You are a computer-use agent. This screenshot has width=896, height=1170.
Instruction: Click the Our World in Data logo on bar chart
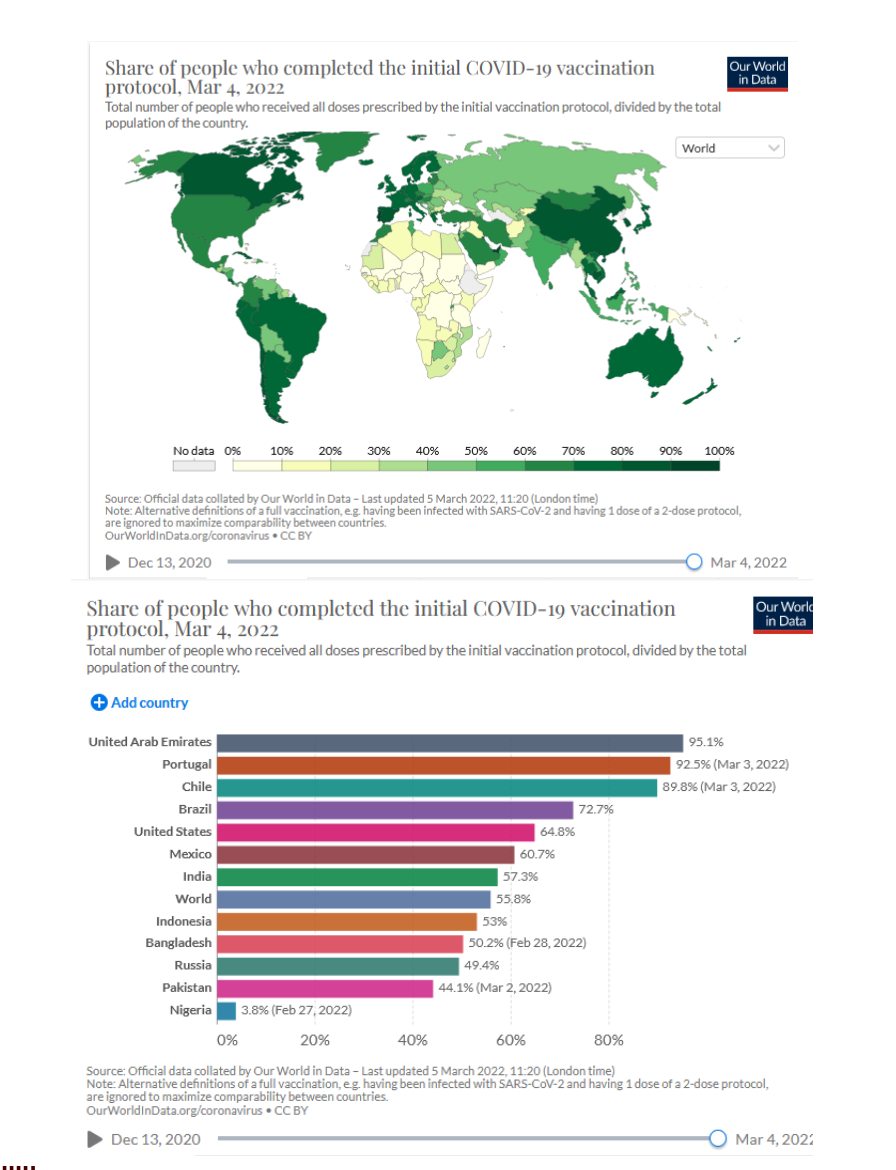[x=783, y=614]
